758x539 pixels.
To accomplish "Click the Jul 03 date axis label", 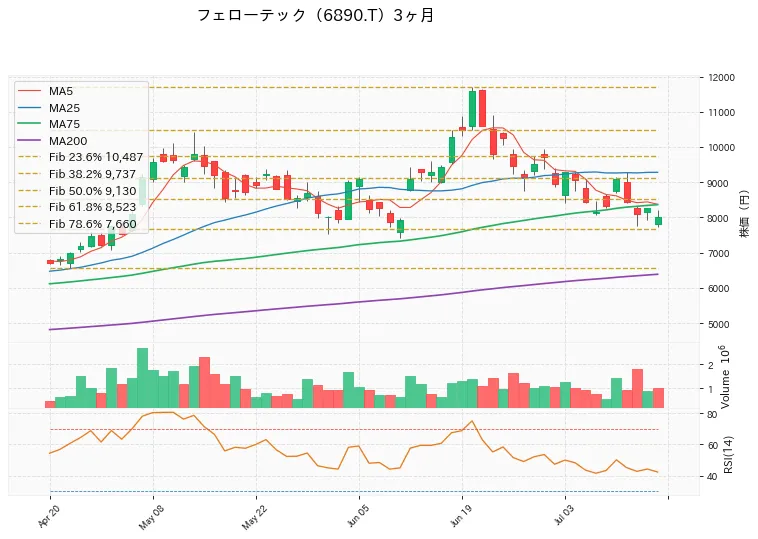I will [x=563, y=515].
